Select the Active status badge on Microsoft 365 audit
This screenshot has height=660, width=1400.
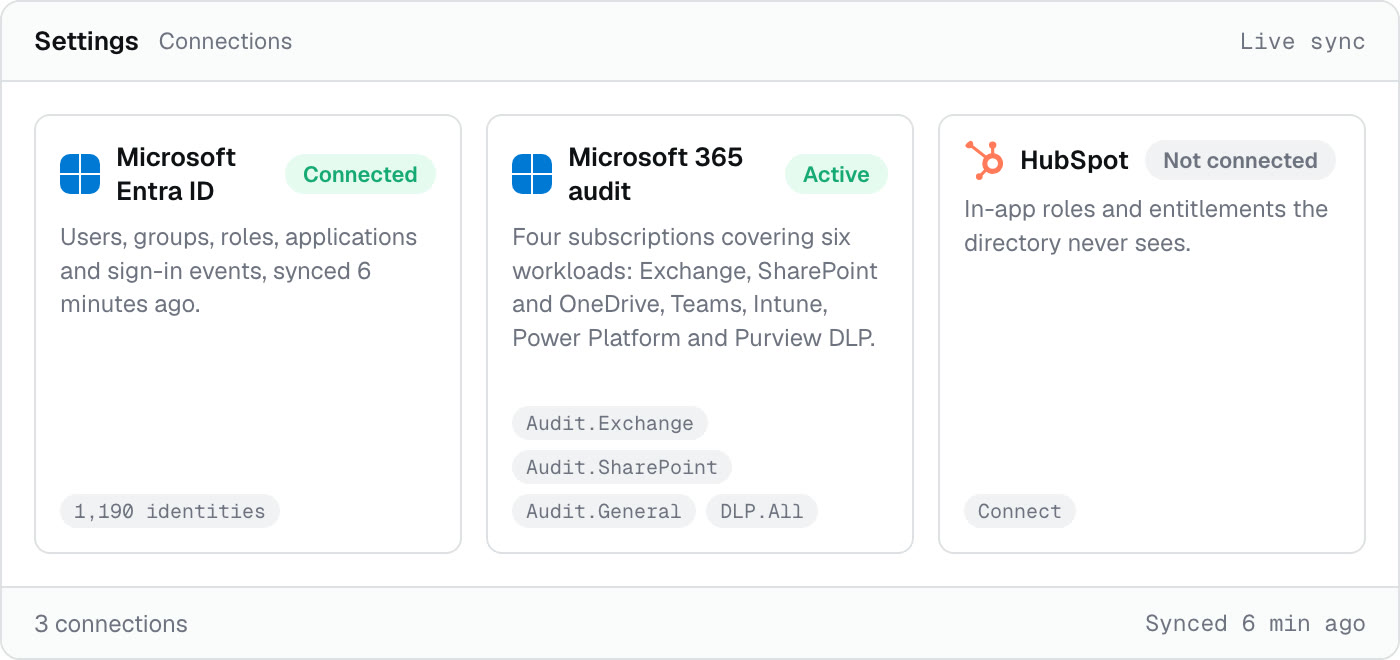[836, 174]
